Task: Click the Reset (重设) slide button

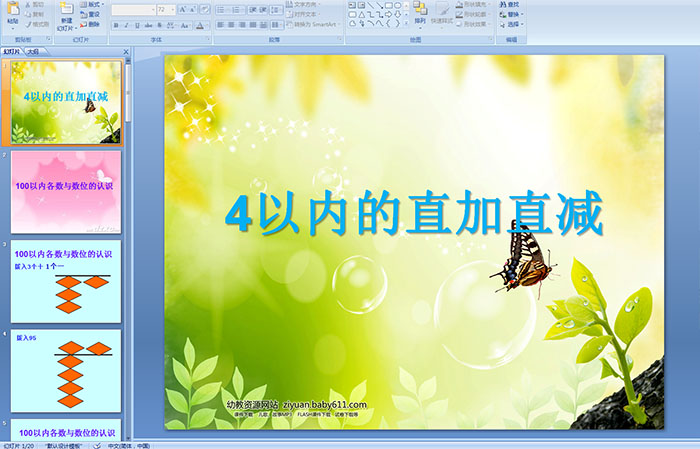Action: pos(90,14)
